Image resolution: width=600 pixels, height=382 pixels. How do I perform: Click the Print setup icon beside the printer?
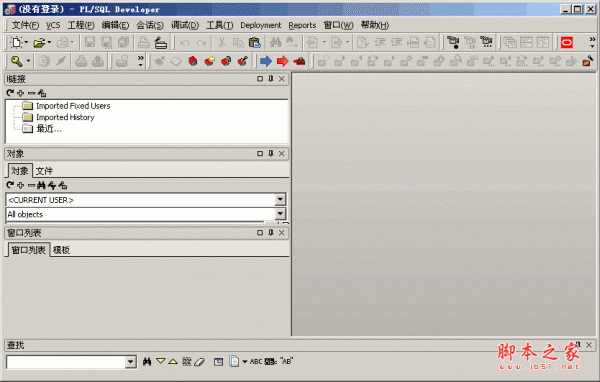point(161,42)
